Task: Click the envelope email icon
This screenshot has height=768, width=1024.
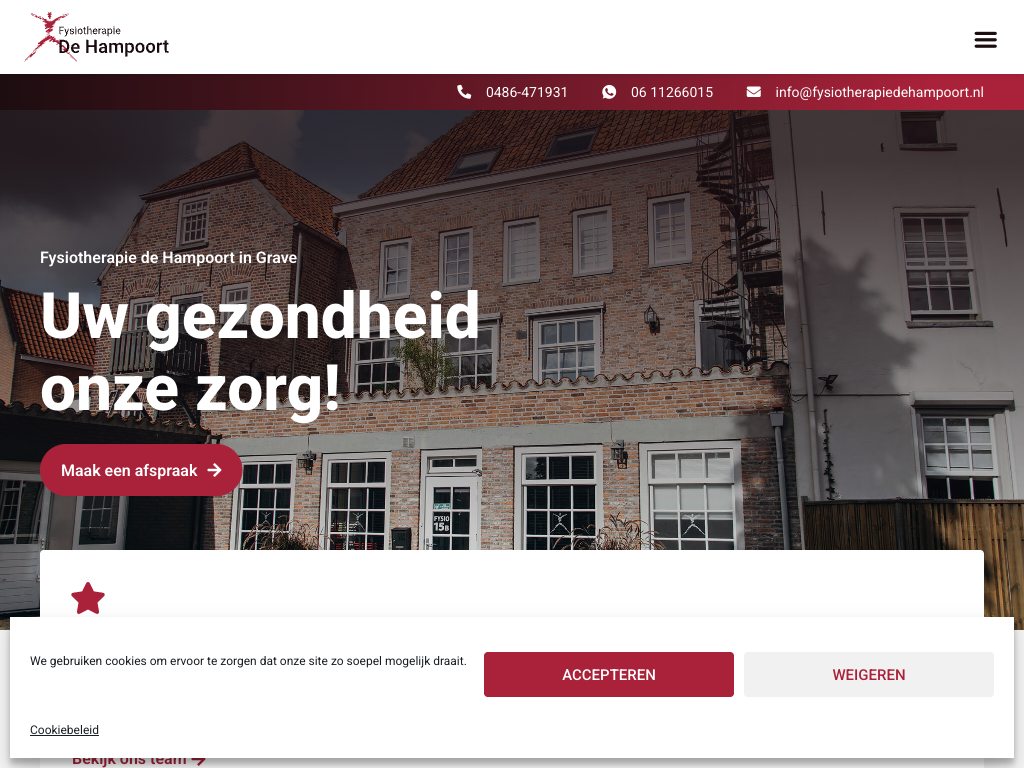Action: pyautogui.click(x=754, y=92)
